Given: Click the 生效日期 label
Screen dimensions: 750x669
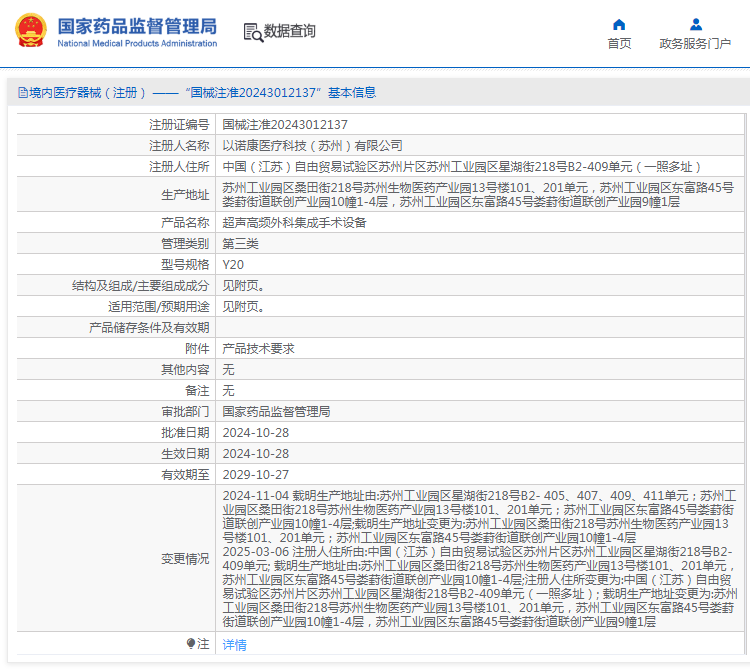Looking at the screenshot, I should (x=186, y=454).
